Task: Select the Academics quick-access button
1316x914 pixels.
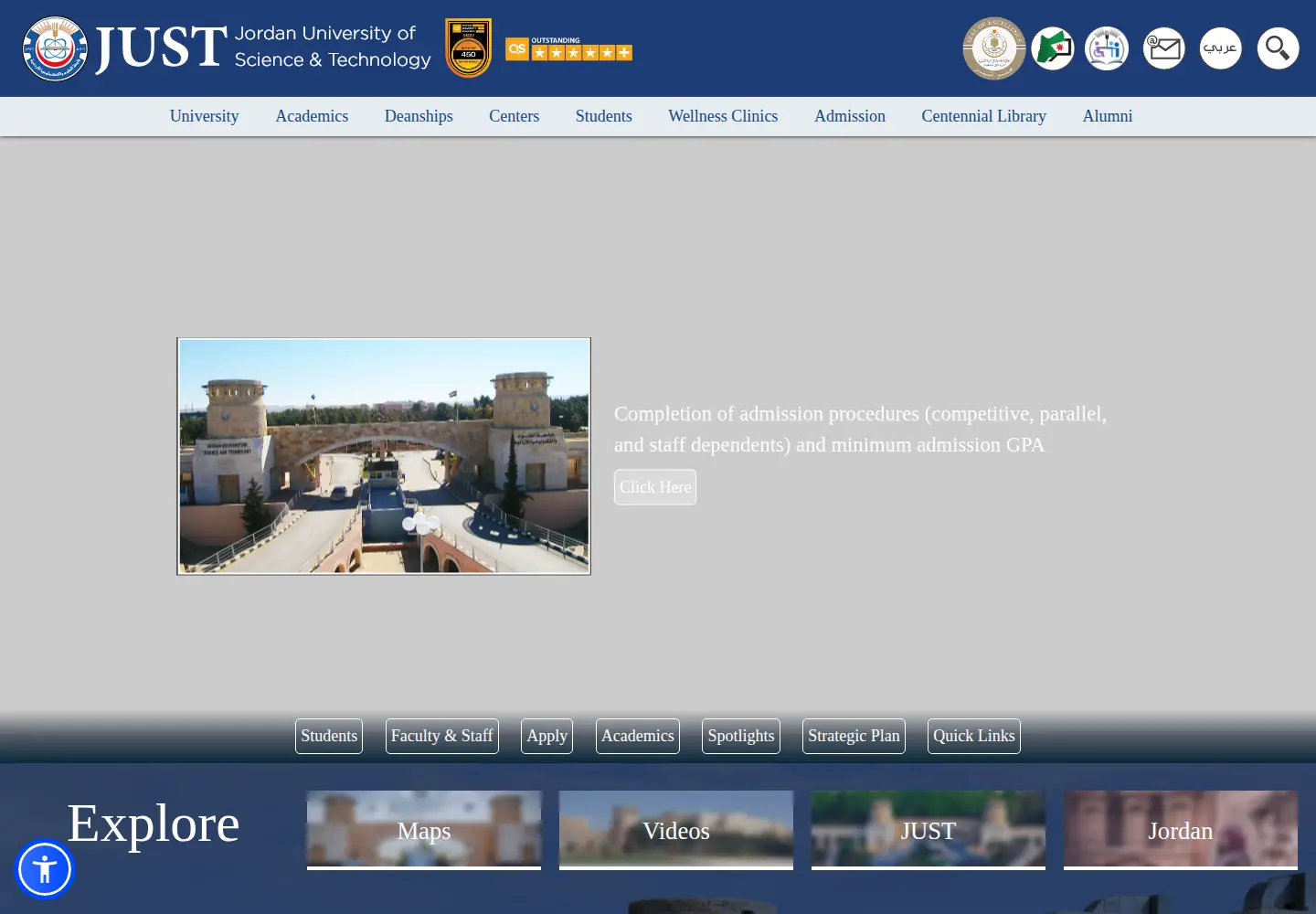Action: [638, 736]
